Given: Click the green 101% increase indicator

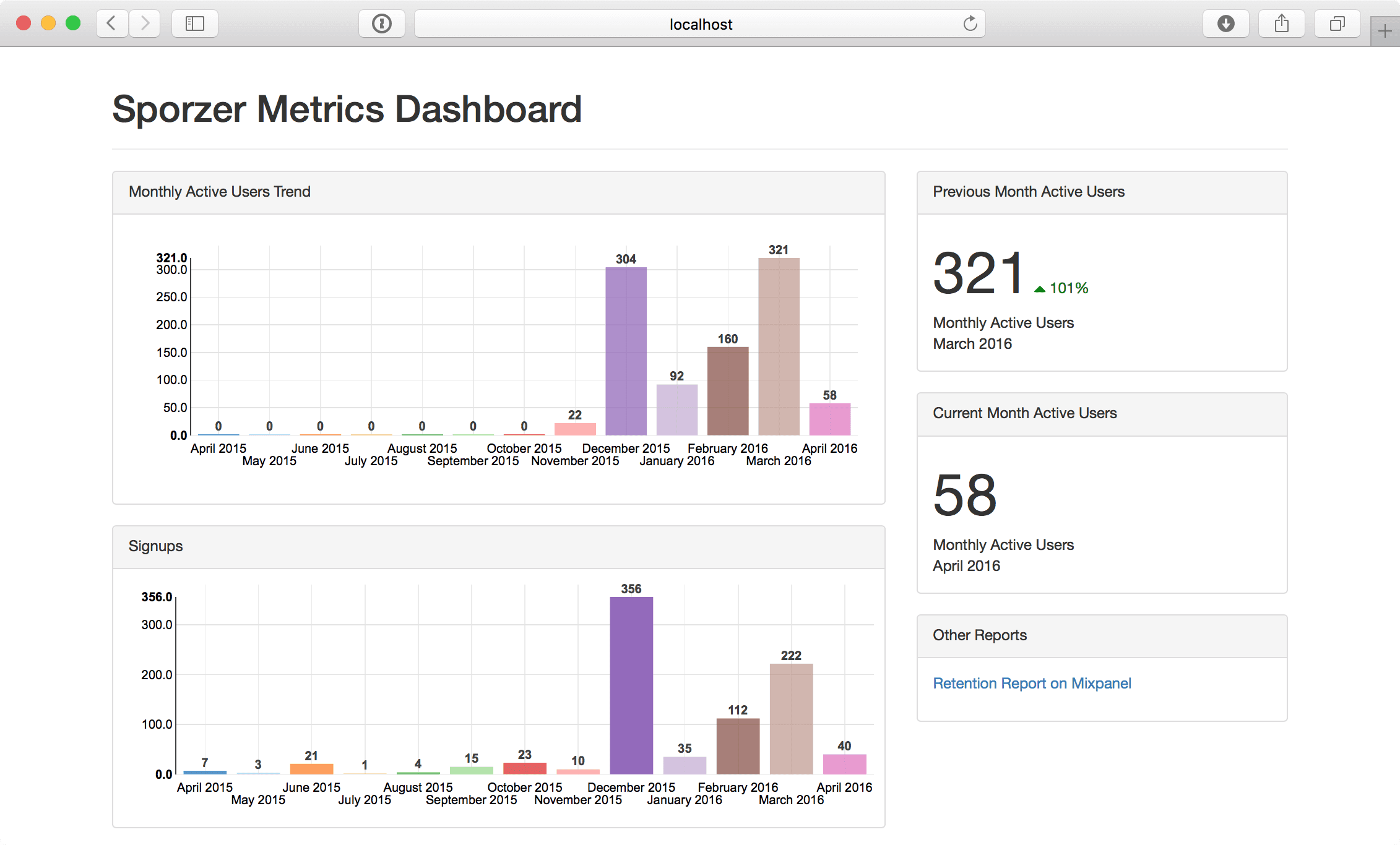Looking at the screenshot, I should point(1062,288).
